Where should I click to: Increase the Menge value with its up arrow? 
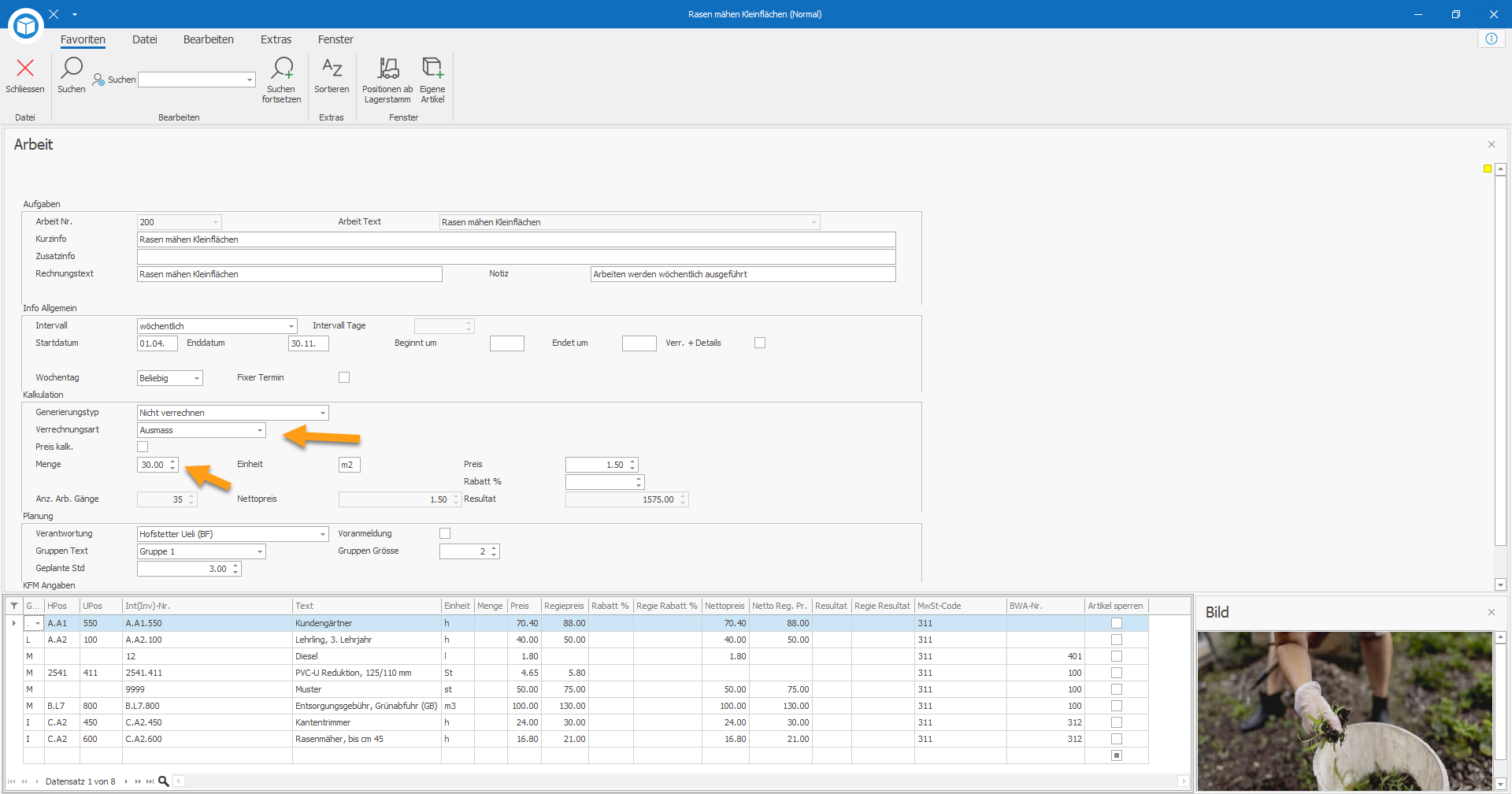pyautogui.click(x=172, y=462)
